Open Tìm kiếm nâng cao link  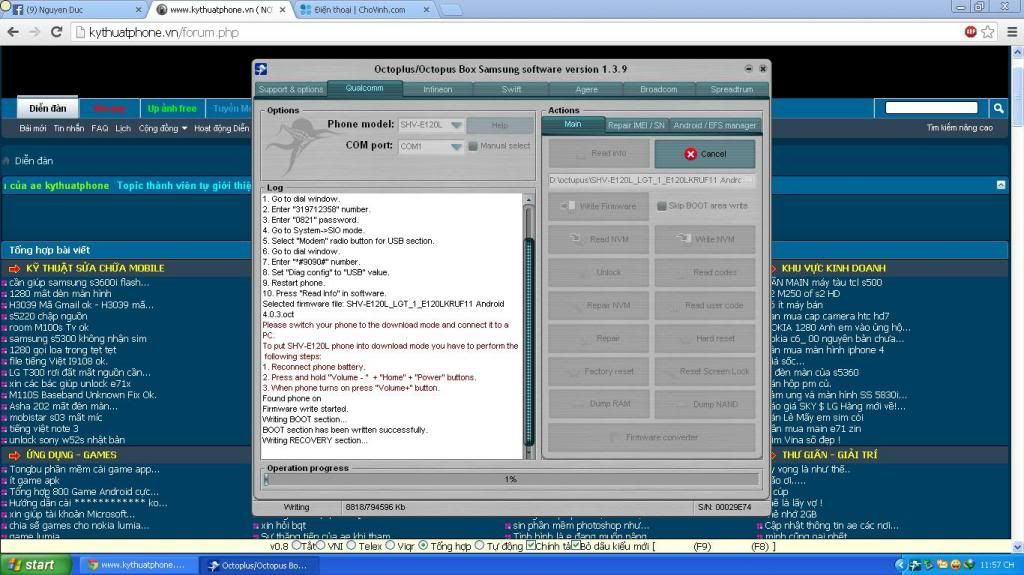coord(959,128)
